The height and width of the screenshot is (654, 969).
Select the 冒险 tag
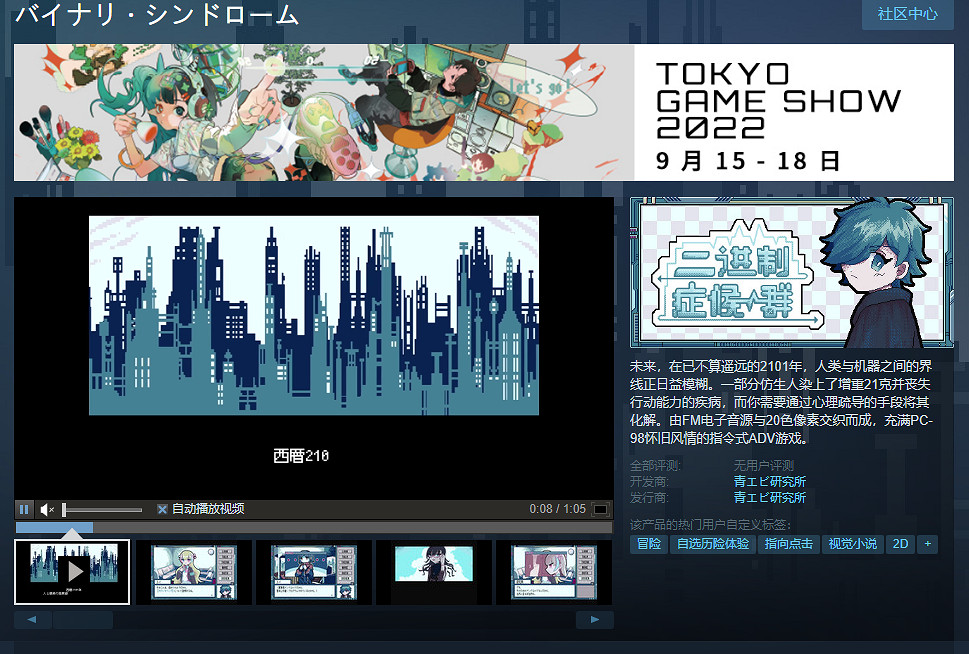point(648,544)
